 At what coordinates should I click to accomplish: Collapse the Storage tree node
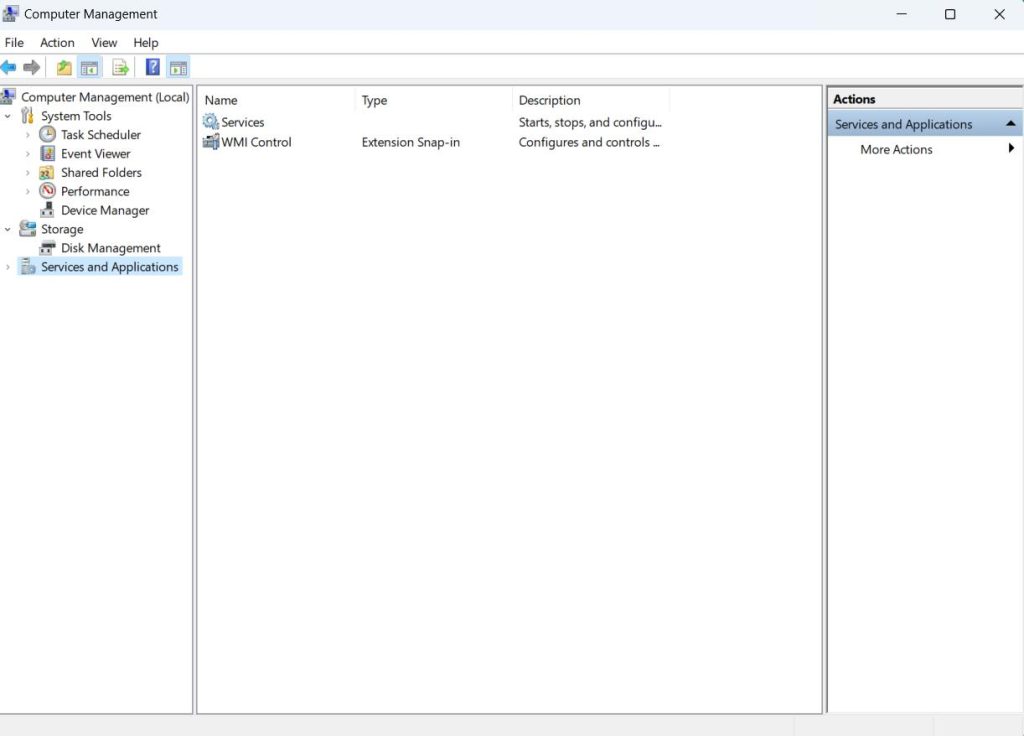click(8, 229)
